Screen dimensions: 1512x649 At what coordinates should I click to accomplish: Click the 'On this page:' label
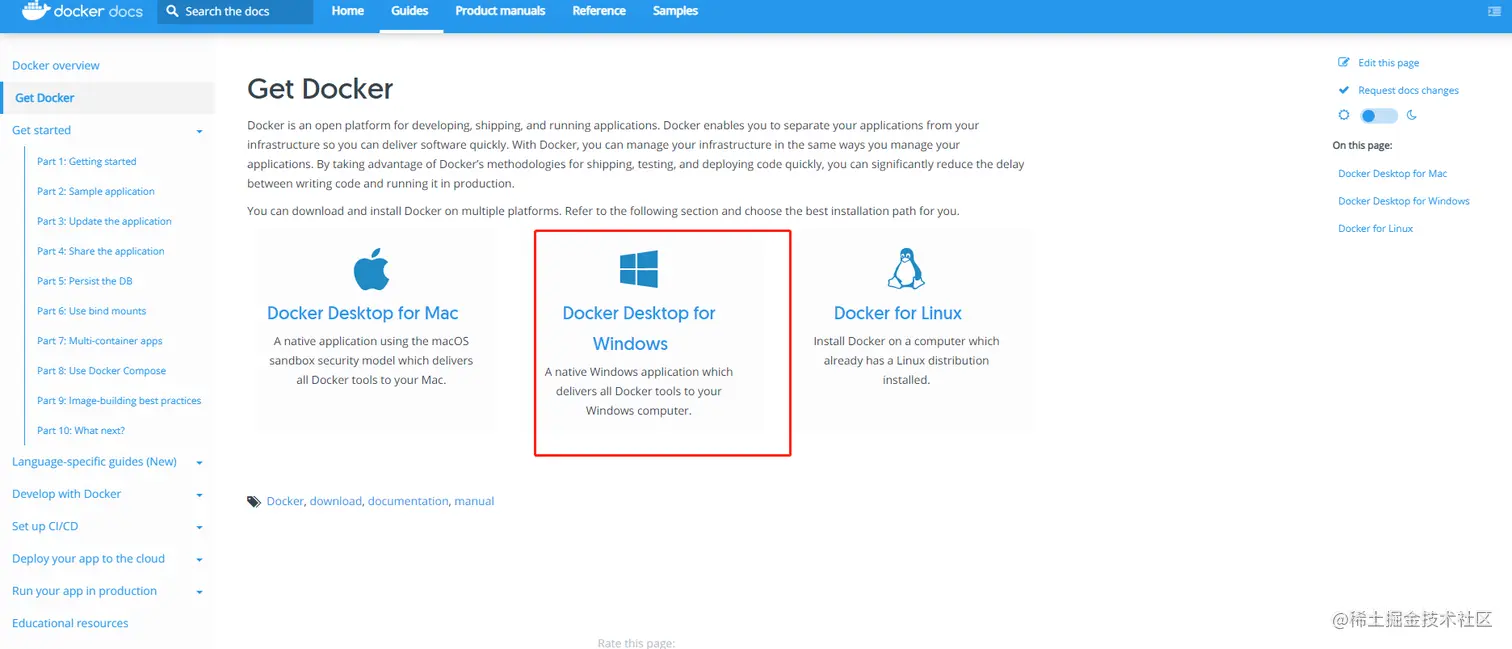click(1362, 146)
